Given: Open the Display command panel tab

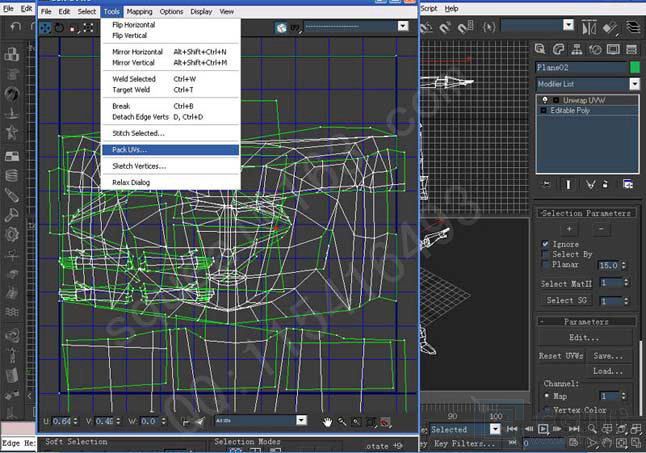Looking at the screenshot, I should tap(613, 49).
